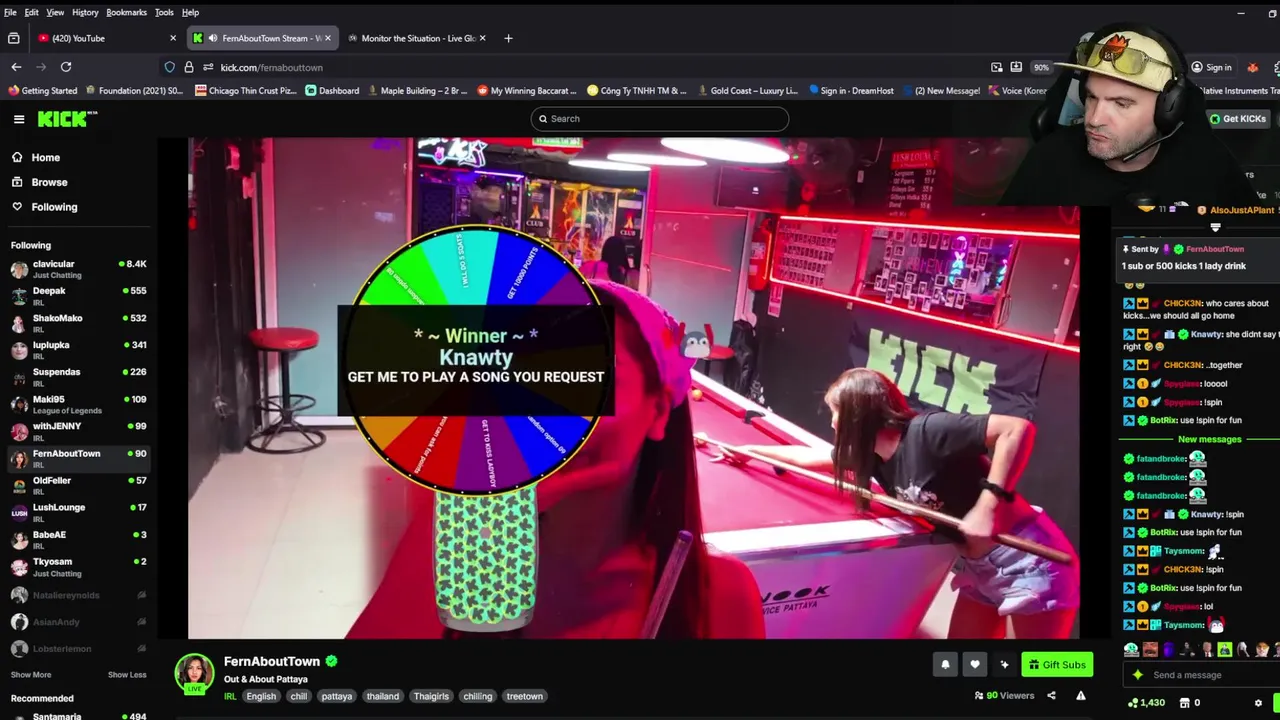Open the recommended Santamaria channel

[78, 716]
